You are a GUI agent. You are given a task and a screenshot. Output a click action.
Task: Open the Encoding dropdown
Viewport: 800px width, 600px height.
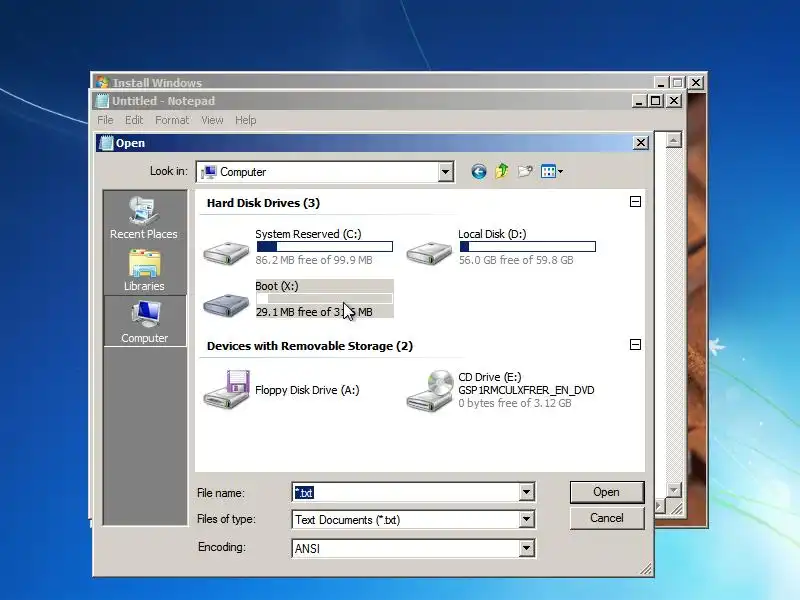pyautogui.click(x=527, y=548)
